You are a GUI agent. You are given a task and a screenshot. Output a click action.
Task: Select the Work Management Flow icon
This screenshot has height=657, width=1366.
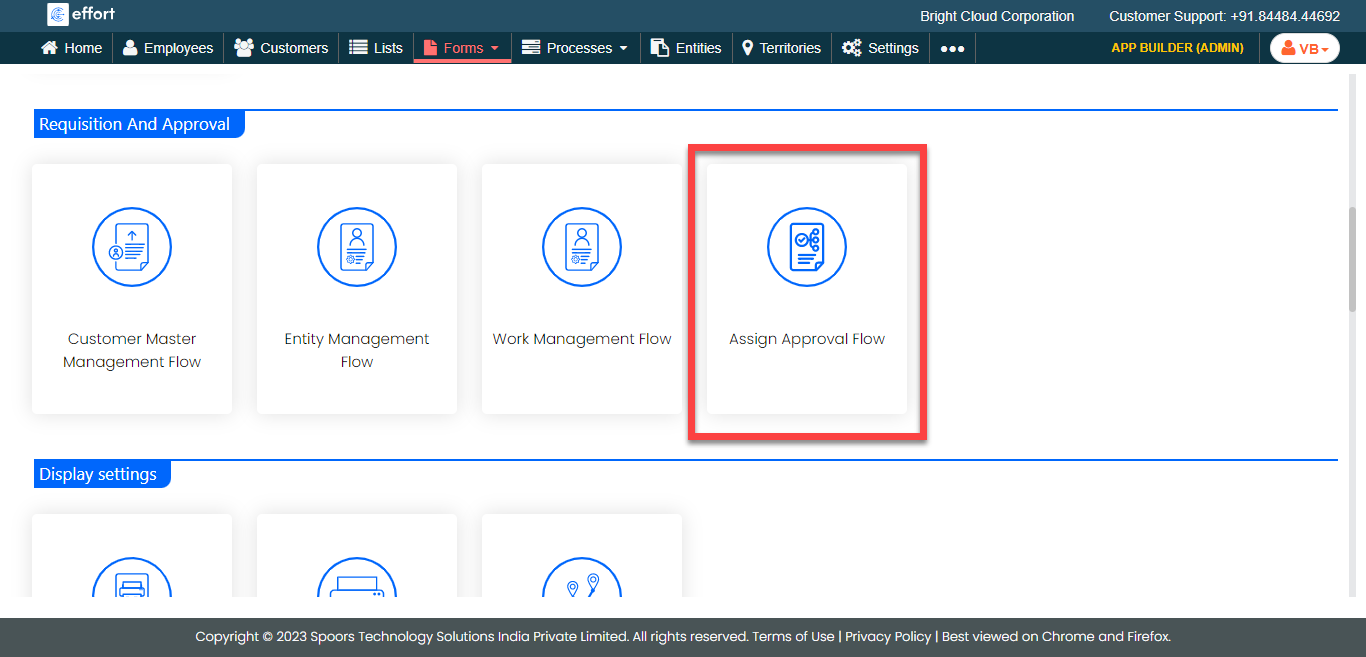[x=582, y=247]
